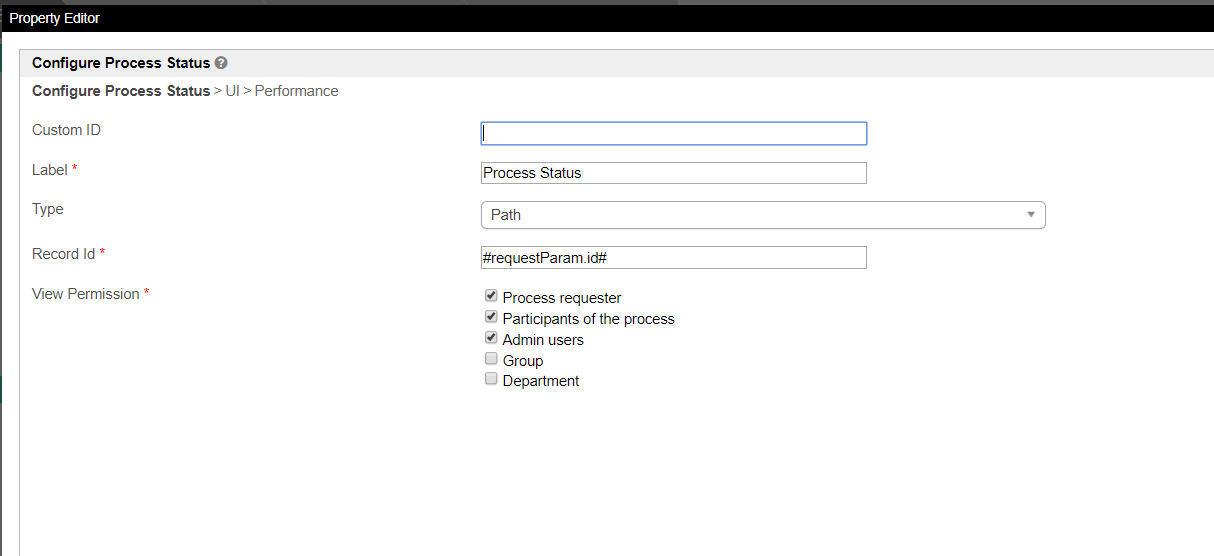The height and width of the screenshot is (556, 1214).
Task: Open the Type dropdown showing Path
Action: [763, 215]
